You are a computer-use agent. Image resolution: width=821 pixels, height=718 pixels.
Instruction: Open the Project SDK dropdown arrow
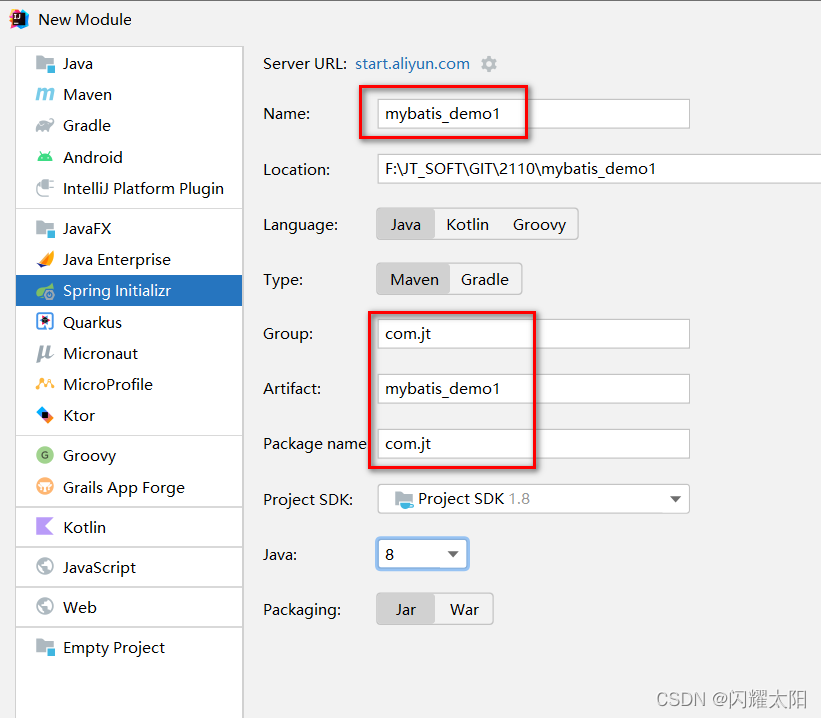tap(675, 499)
